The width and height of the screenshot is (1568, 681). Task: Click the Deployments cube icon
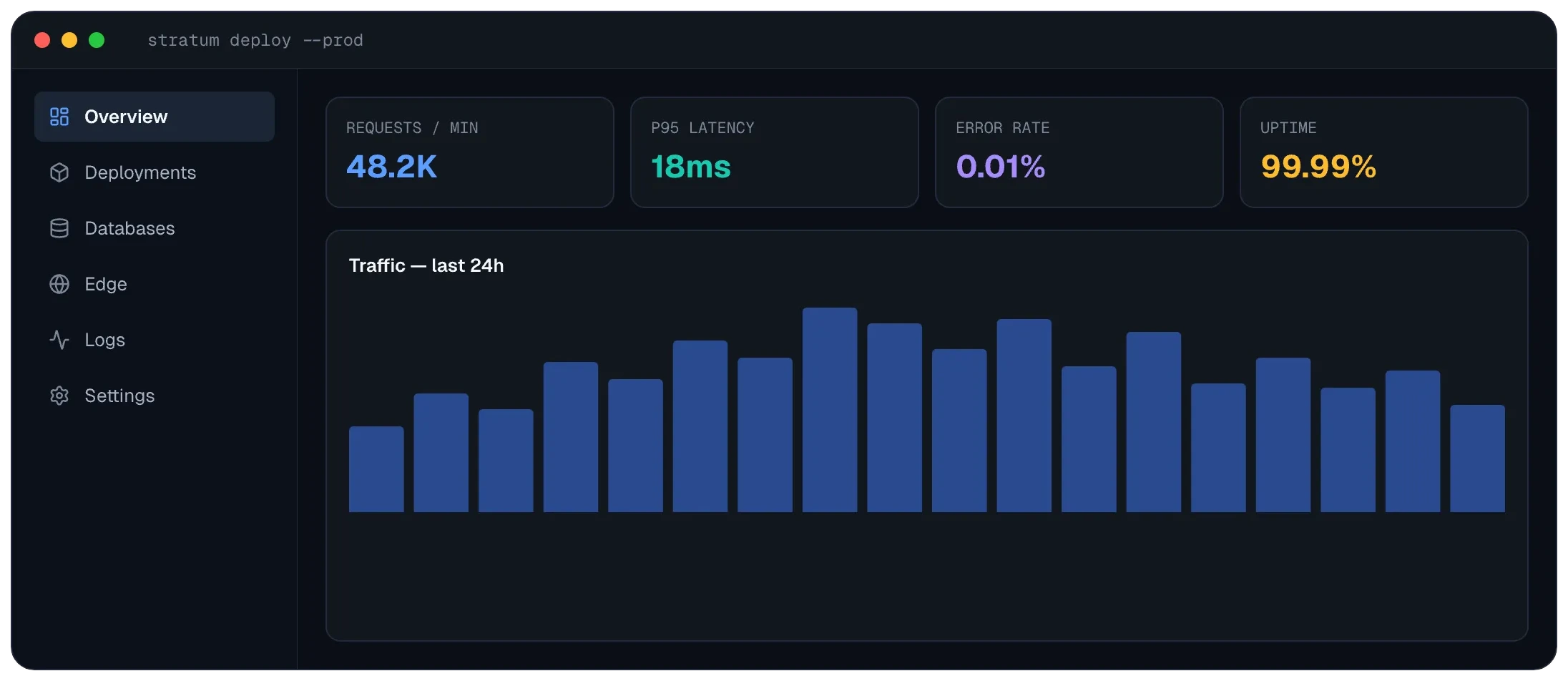pyautogui.click(x=59, y=172)
